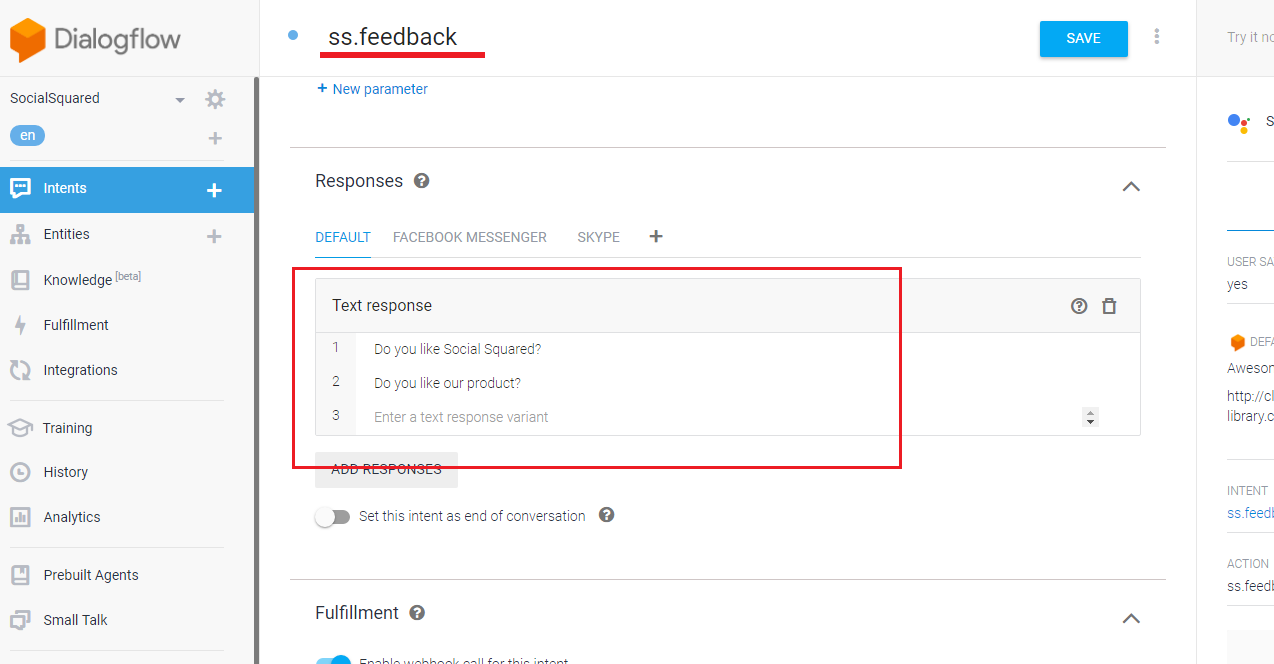Click the three-dot more options menu

(x=1157, y=37)
